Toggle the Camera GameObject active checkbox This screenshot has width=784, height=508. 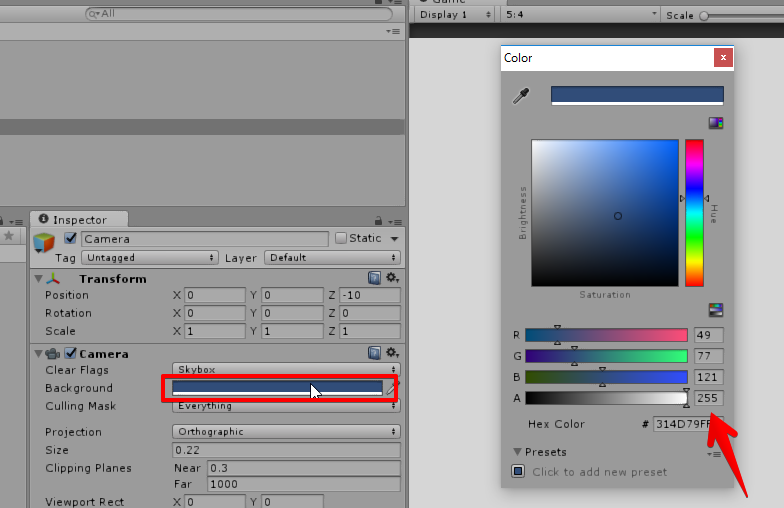click(x=70, y=238)
